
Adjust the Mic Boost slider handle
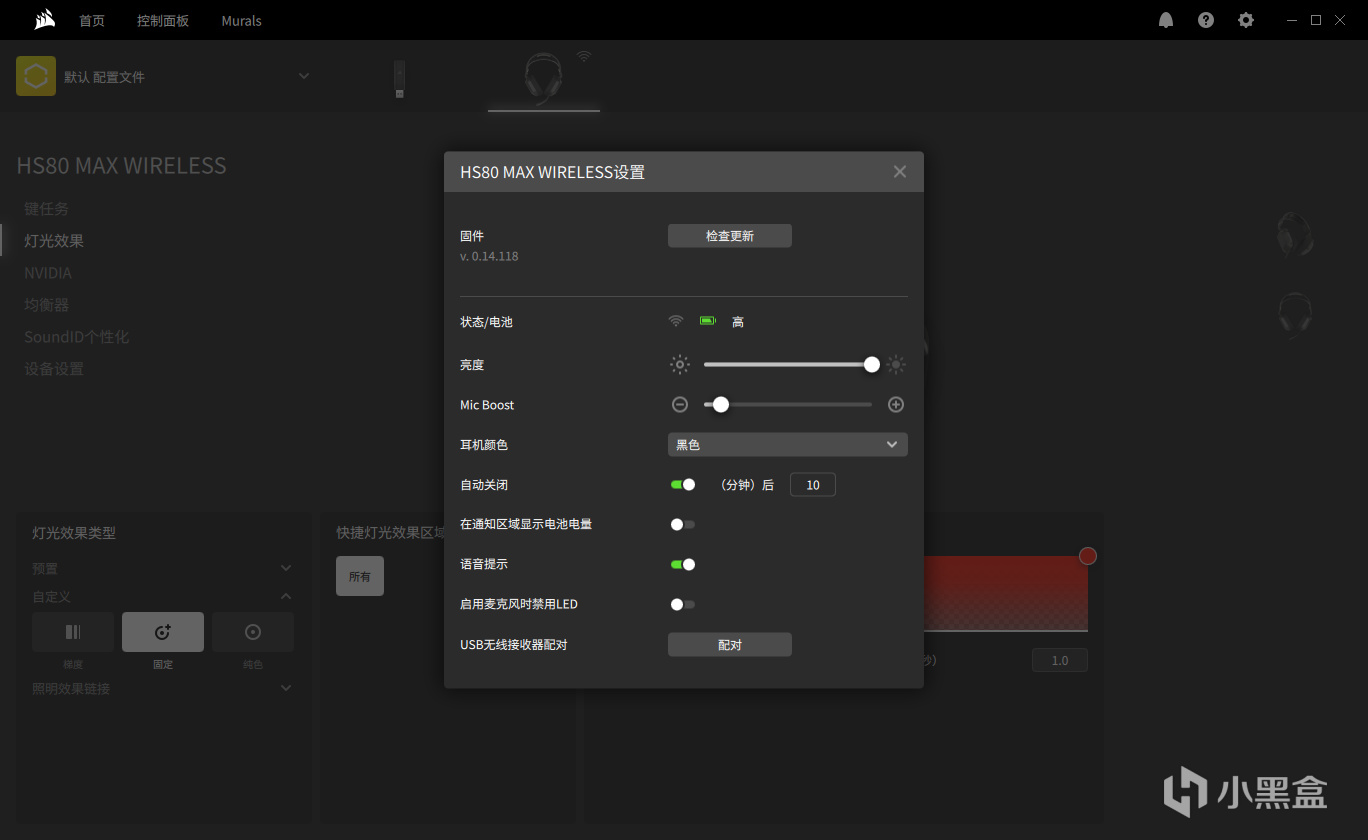(720, 405)
